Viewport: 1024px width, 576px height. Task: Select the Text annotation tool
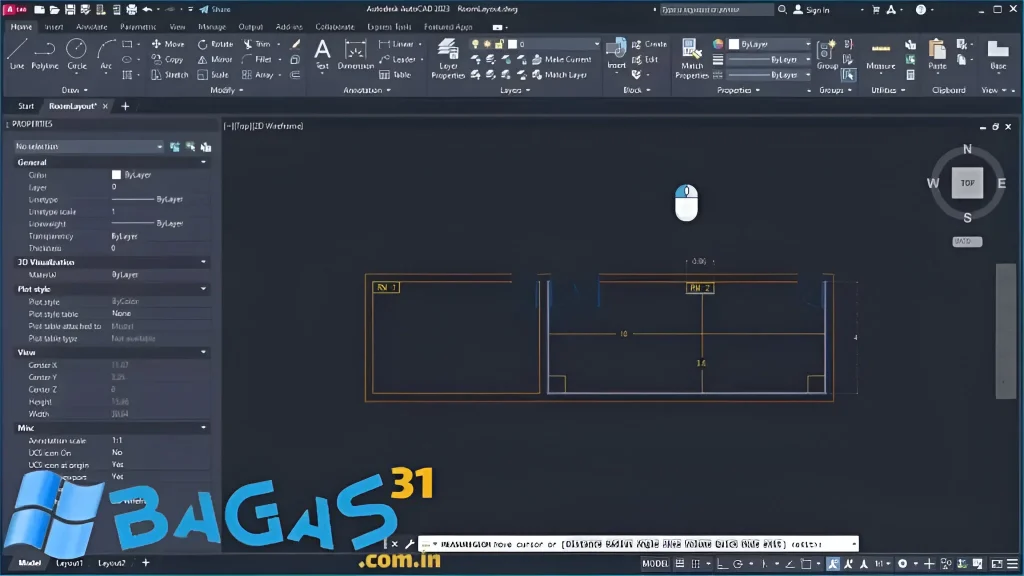(322, 54)
